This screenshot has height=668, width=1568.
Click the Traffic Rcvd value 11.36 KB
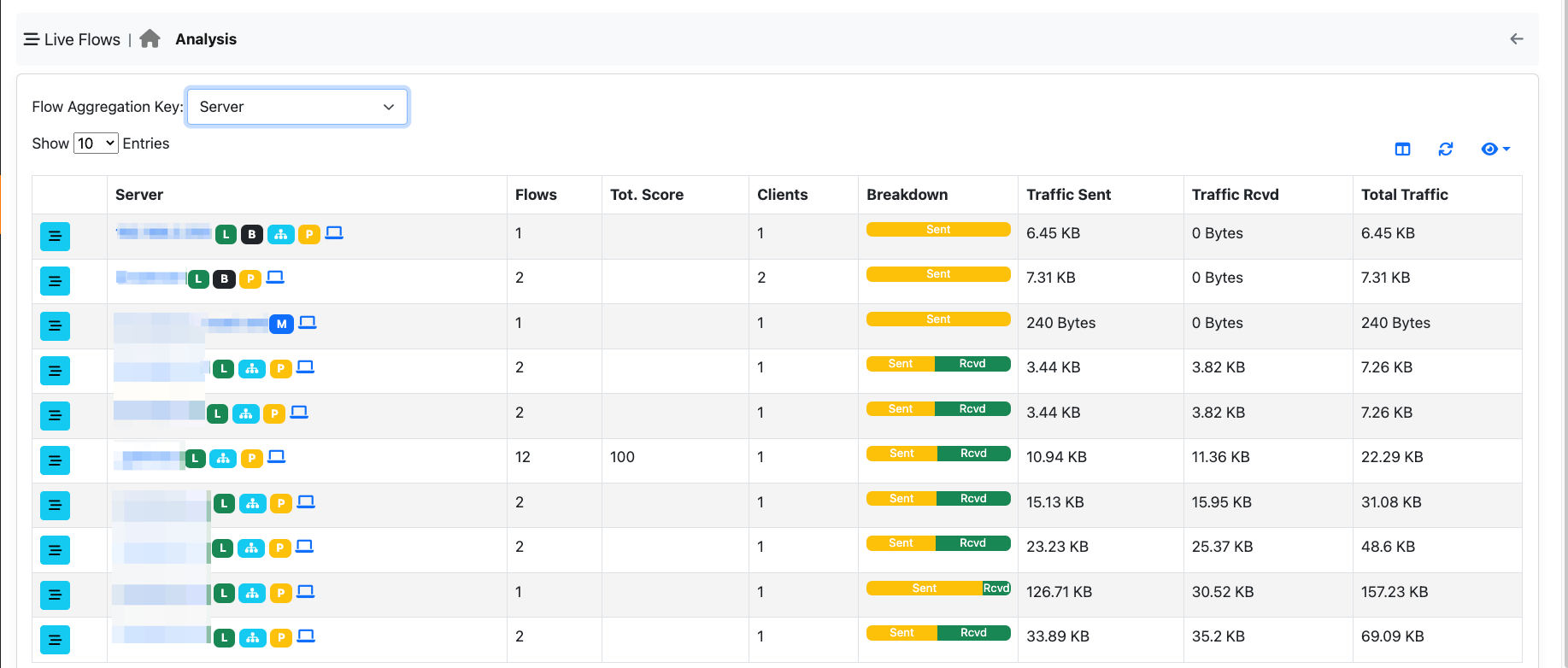[1220, 457]
